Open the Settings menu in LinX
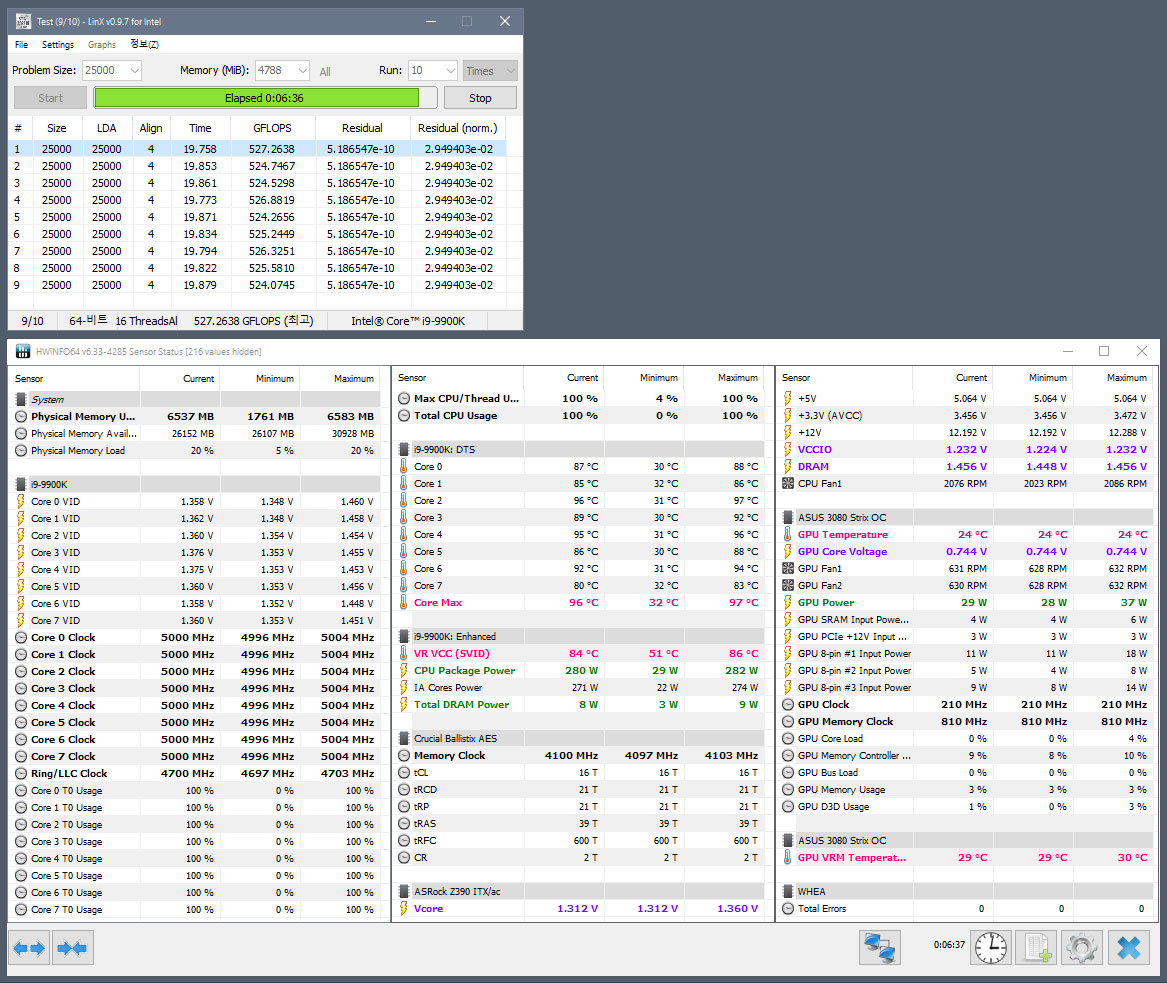The width and height of the screenshot is (1167, 983). pos(57,45)
